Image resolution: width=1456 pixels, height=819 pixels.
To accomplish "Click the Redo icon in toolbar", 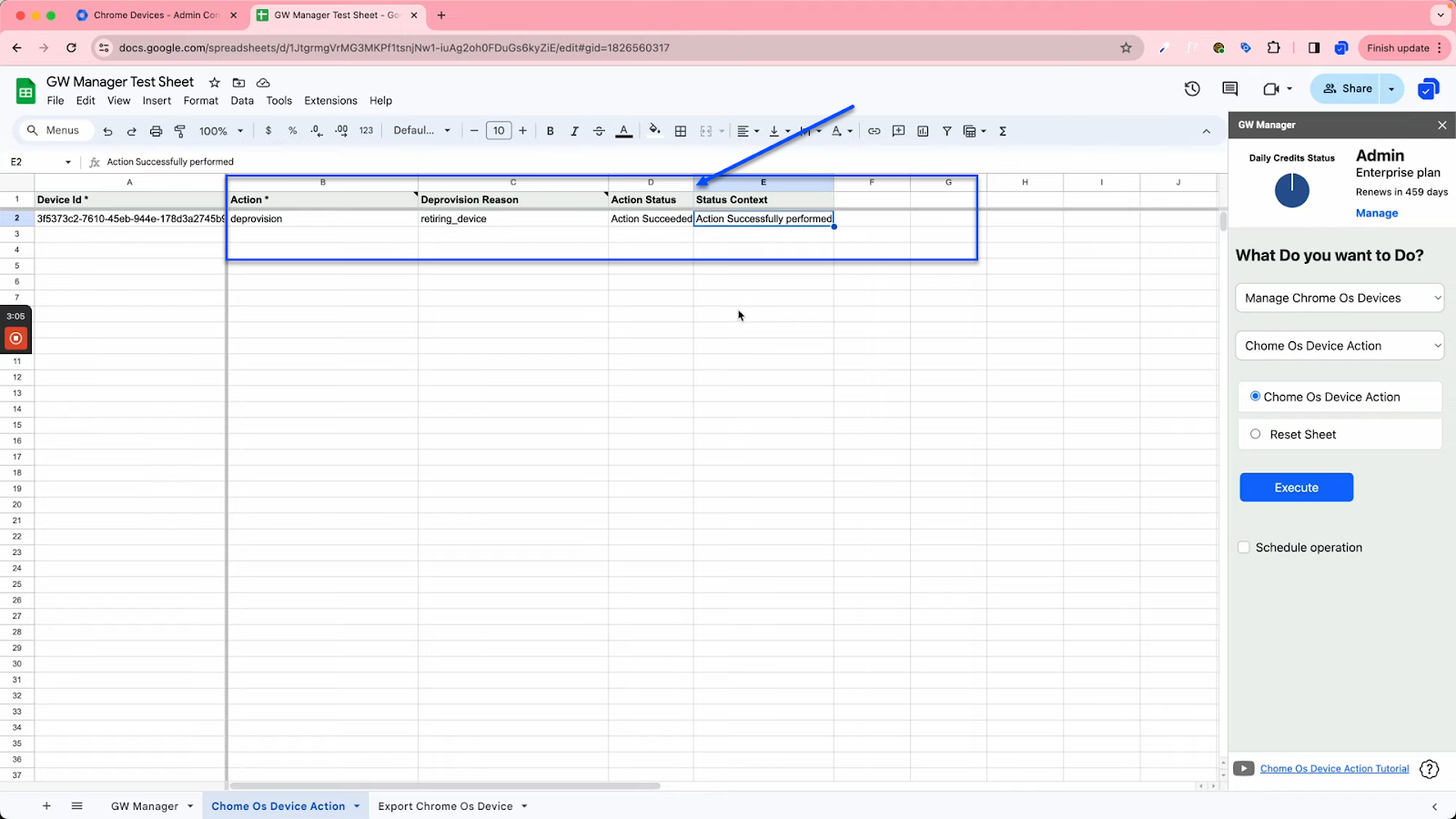I will [x=131, y=131].
